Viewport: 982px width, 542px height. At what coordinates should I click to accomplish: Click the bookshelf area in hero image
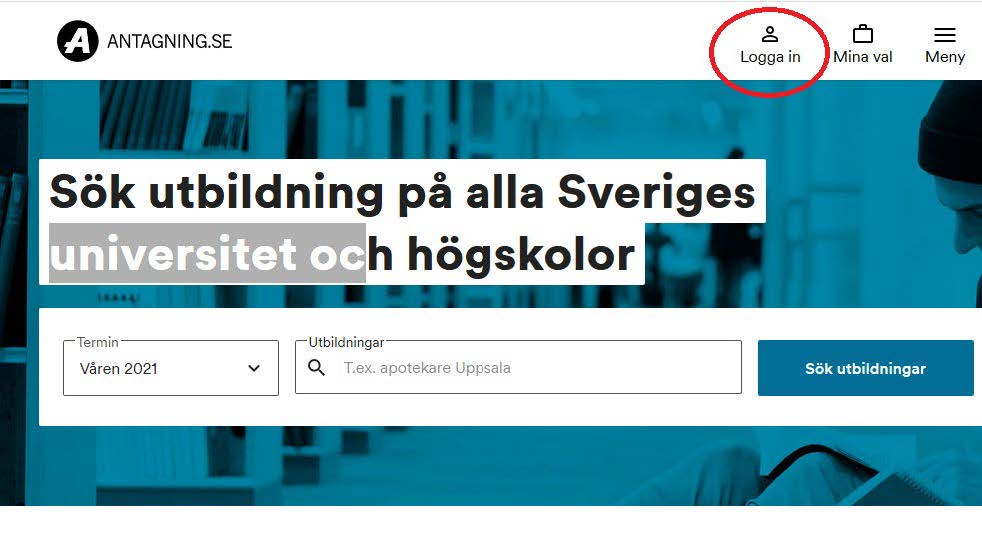(175, 116)
